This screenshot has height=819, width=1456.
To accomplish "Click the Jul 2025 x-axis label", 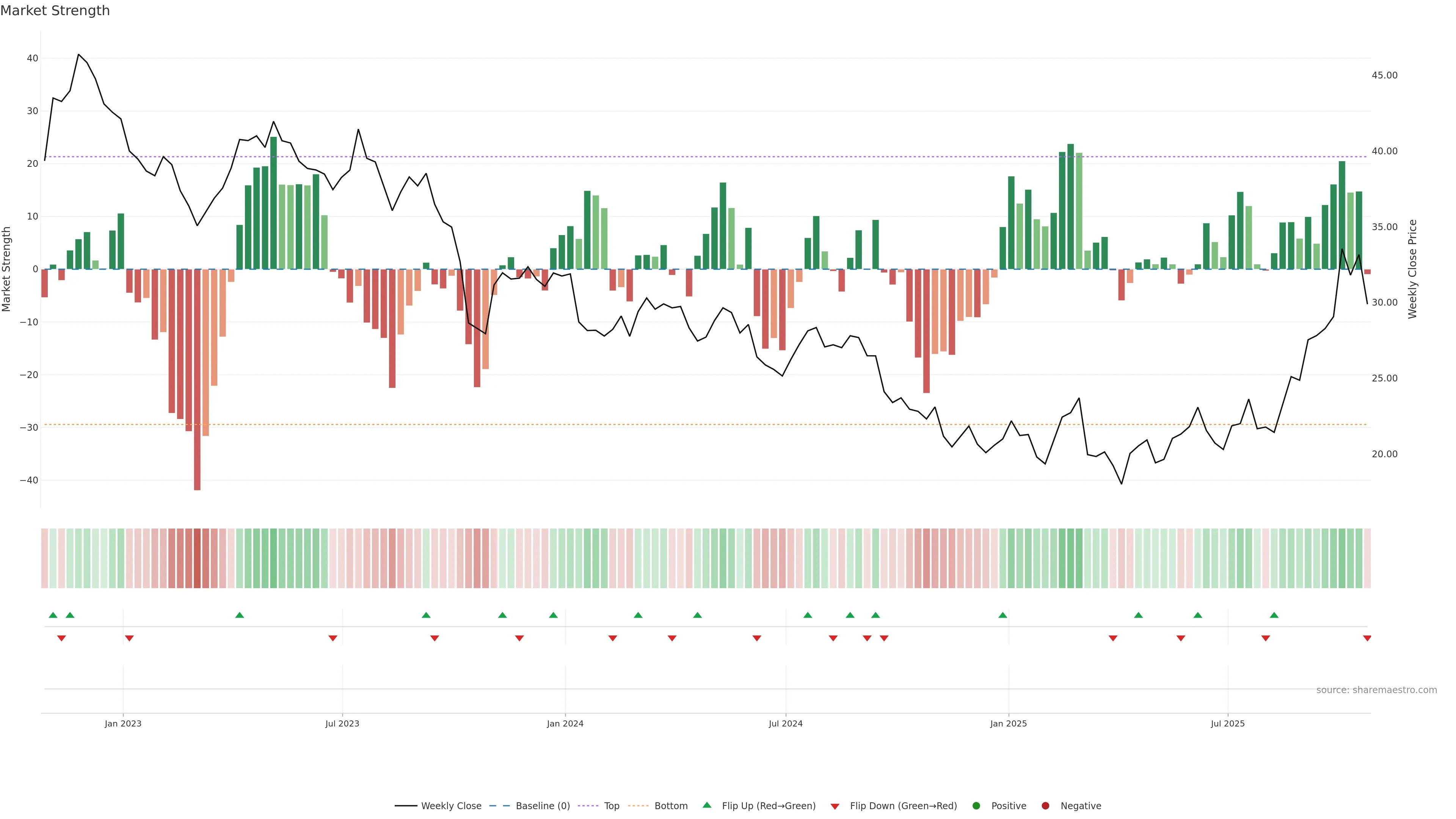I will (x=1227, y=723).
